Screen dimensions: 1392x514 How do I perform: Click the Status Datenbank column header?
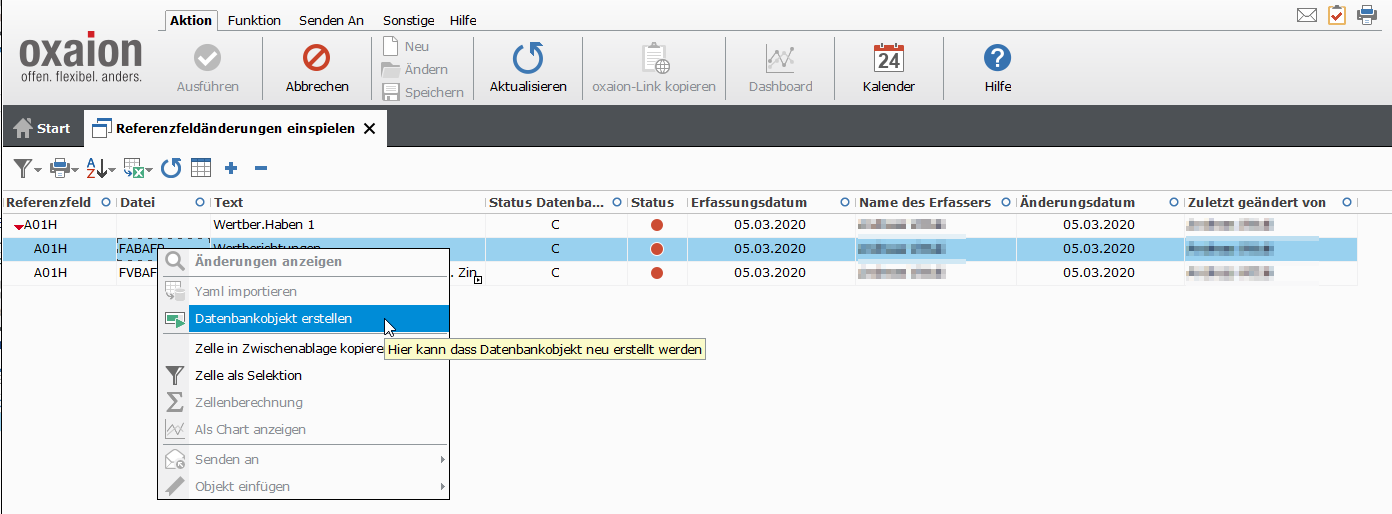[547, 202]
